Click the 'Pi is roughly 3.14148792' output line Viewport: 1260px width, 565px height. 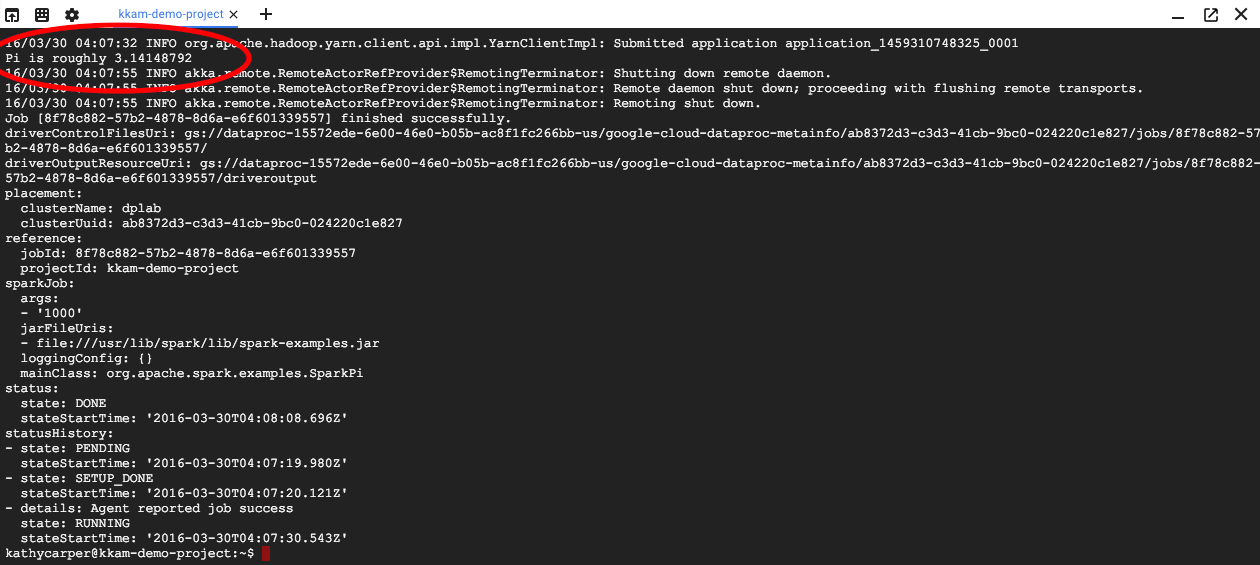(99, 58)
